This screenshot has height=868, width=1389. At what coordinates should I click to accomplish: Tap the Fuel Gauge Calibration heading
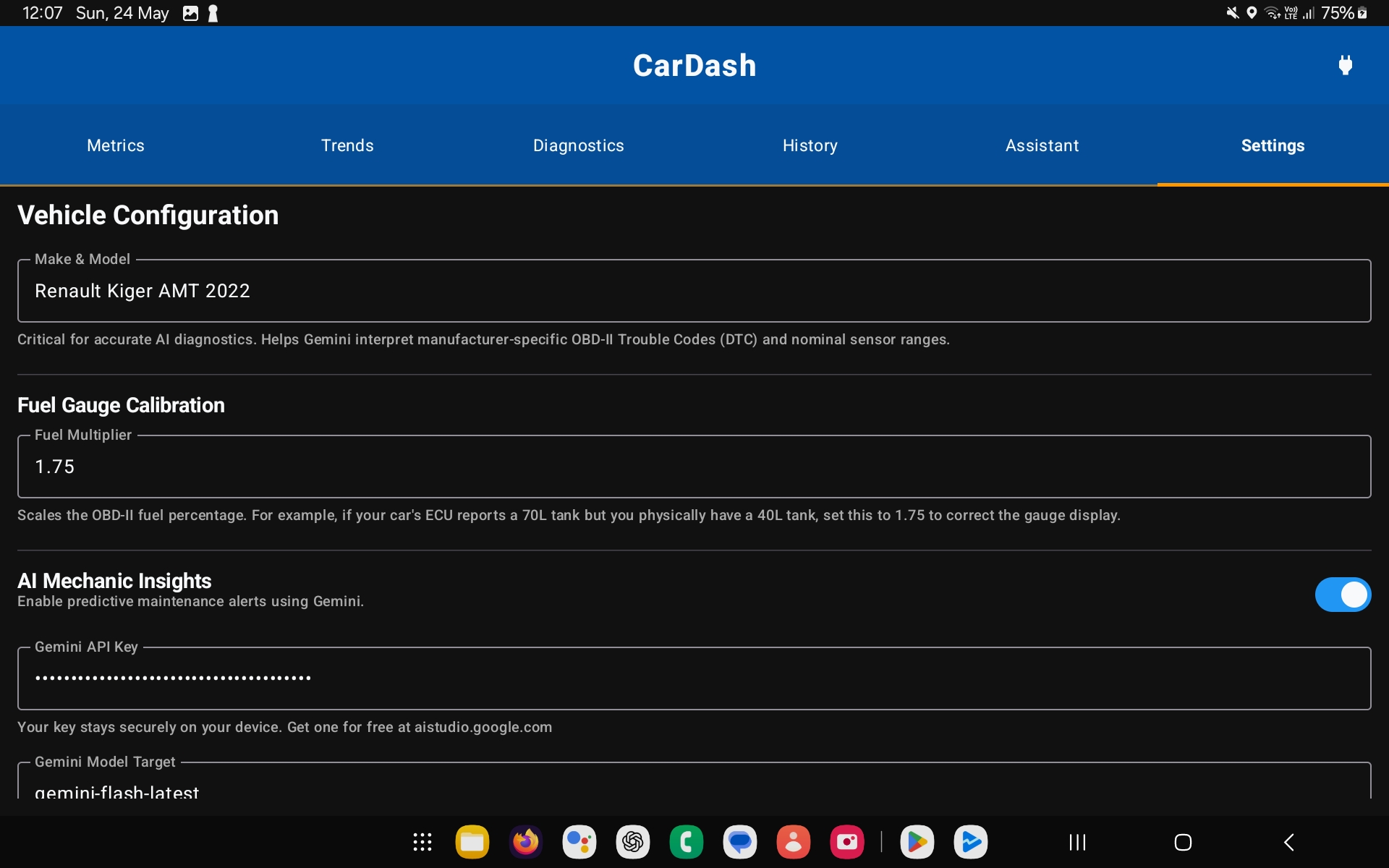121,405
